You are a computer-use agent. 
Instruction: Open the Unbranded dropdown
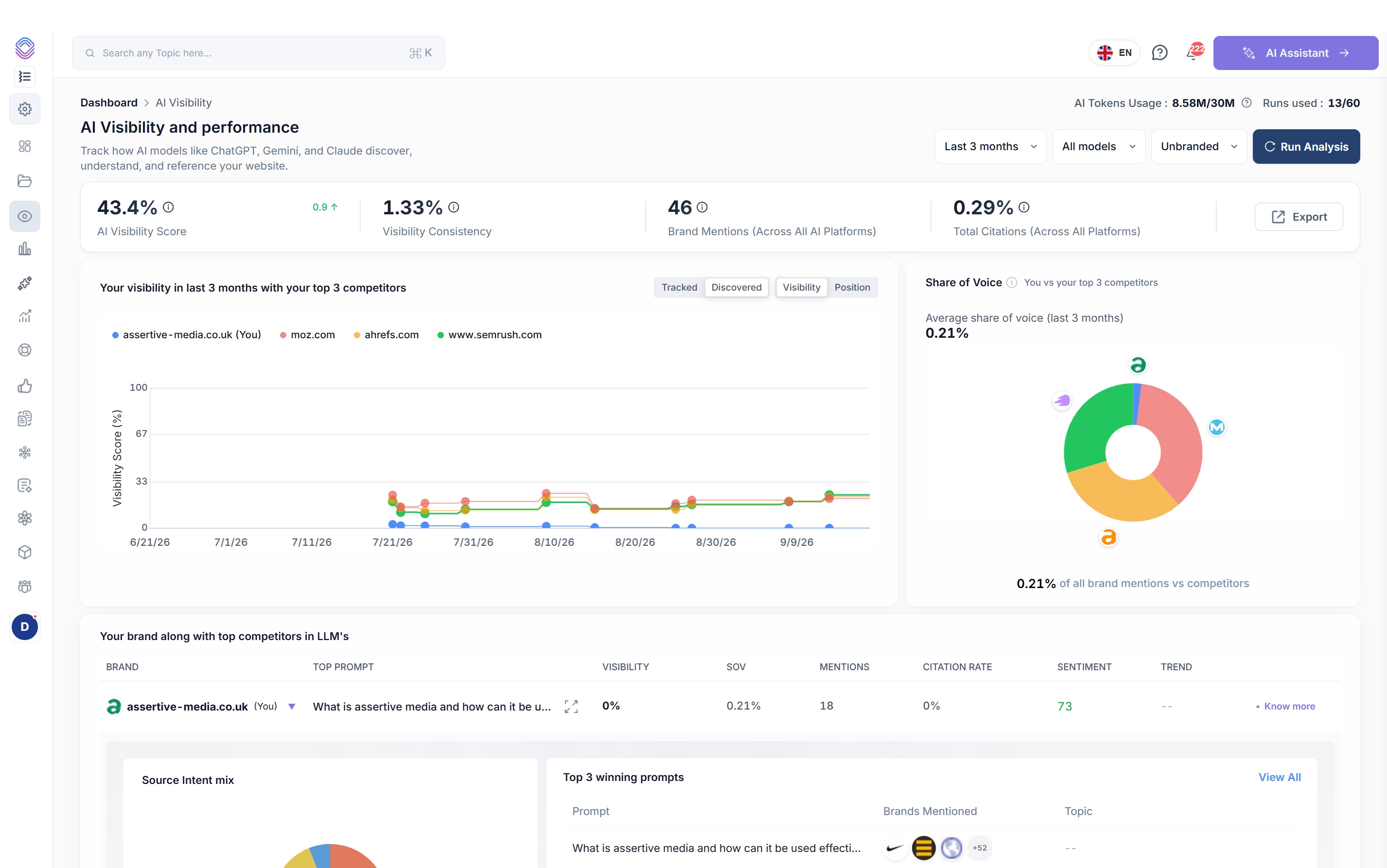1199,146
